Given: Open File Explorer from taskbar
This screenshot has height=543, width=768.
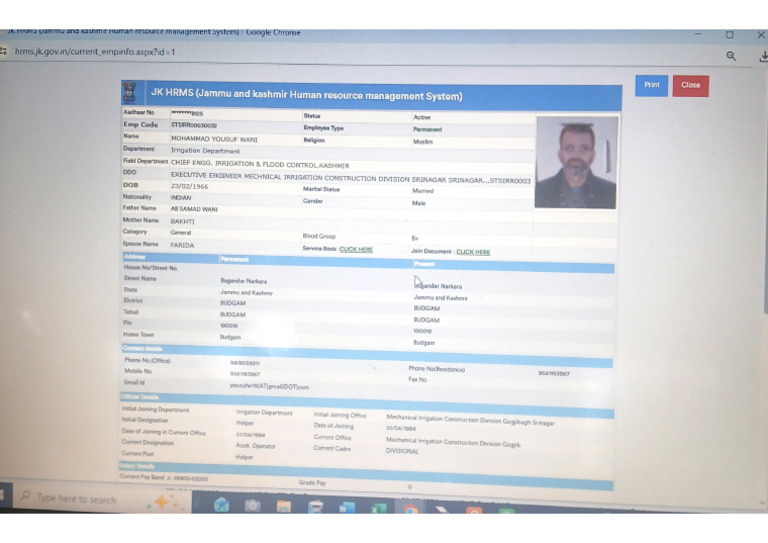Looking at the screenshot, I should pos(284,506).
